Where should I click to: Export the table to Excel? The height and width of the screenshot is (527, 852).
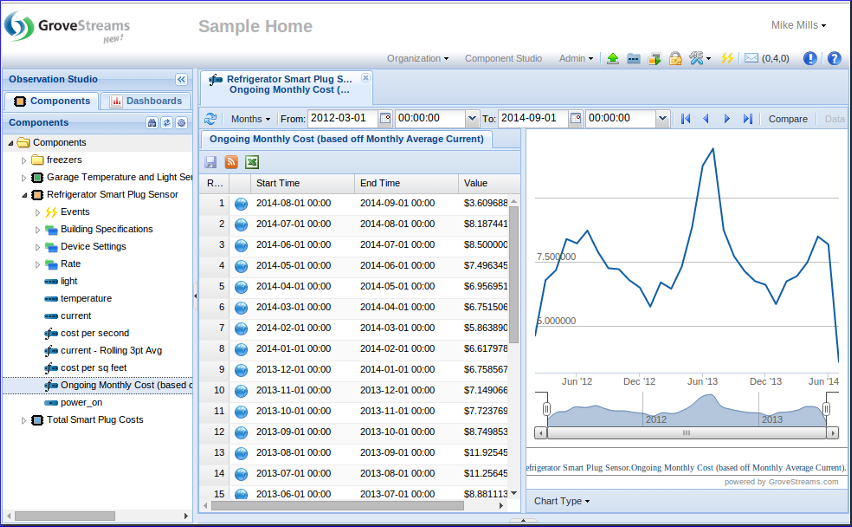coord(253,162)
